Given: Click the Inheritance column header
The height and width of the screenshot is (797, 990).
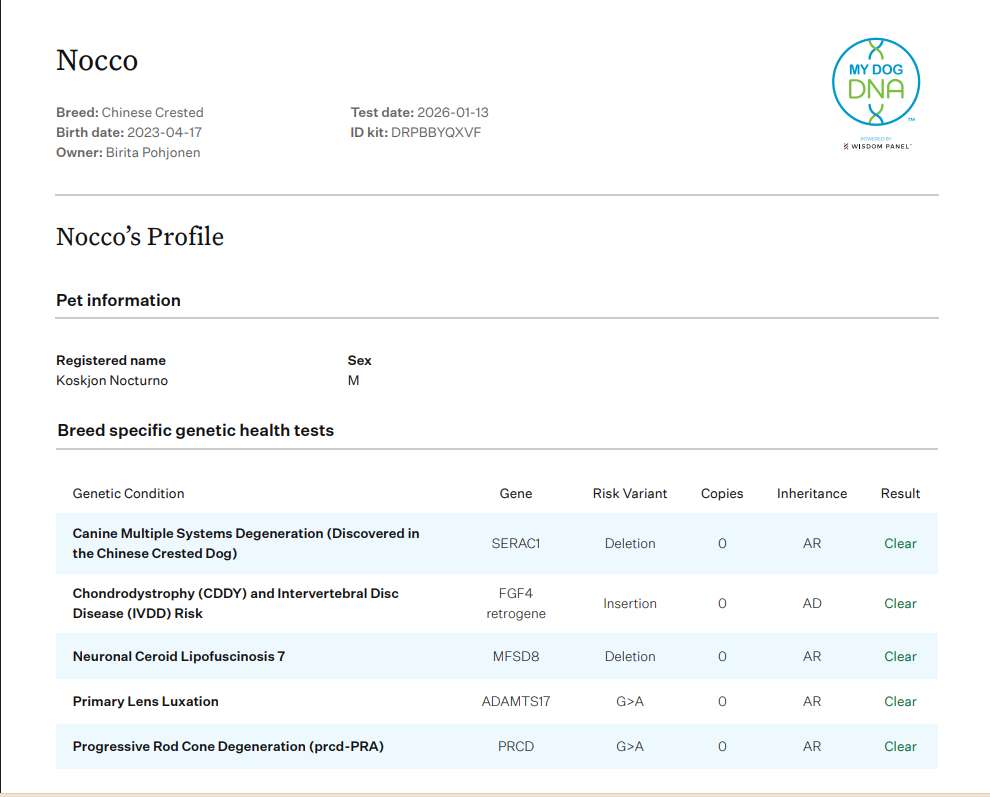Looking at the screenshot, I should pos(811,493).
